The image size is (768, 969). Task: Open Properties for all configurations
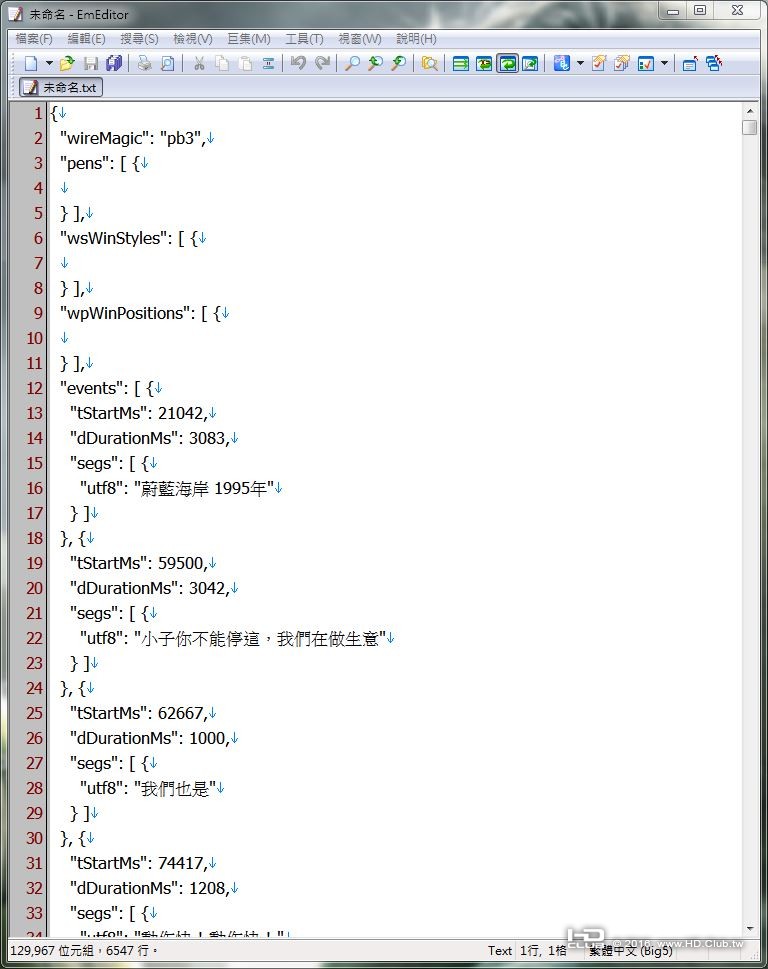(x=622, y=63)
